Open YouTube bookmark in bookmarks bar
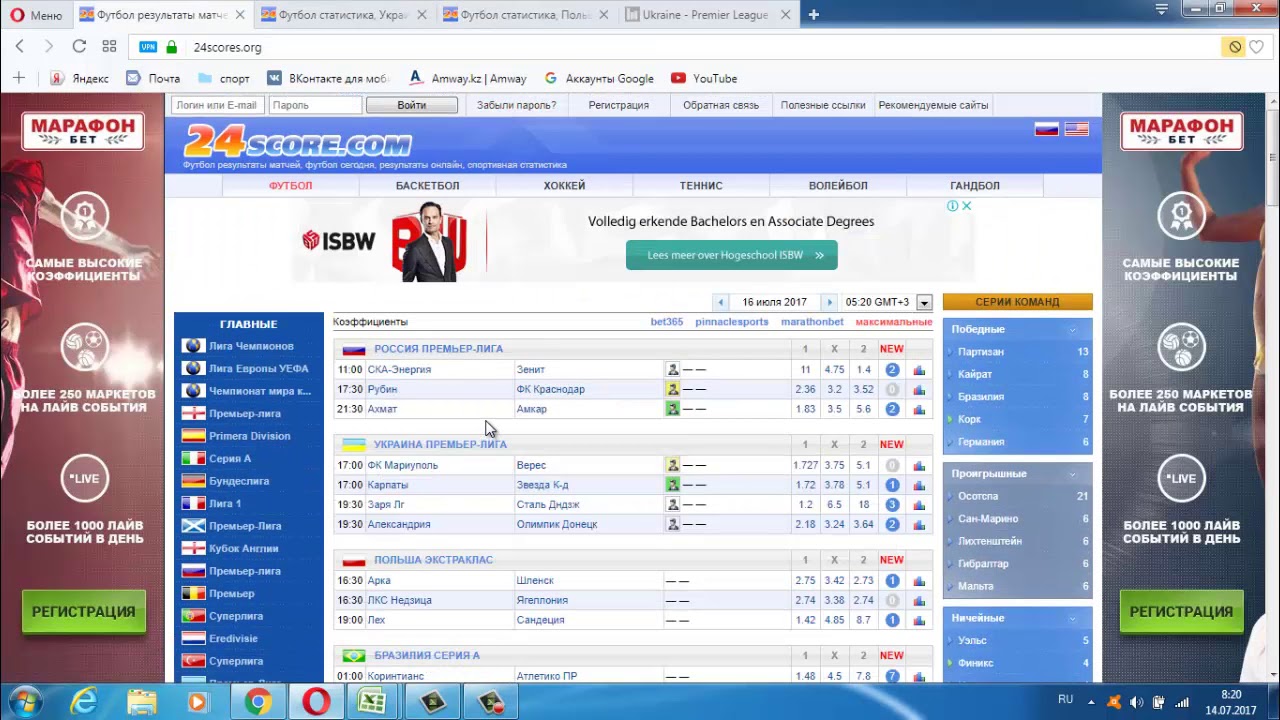The image size is (1280, 720). pos(704,78)
